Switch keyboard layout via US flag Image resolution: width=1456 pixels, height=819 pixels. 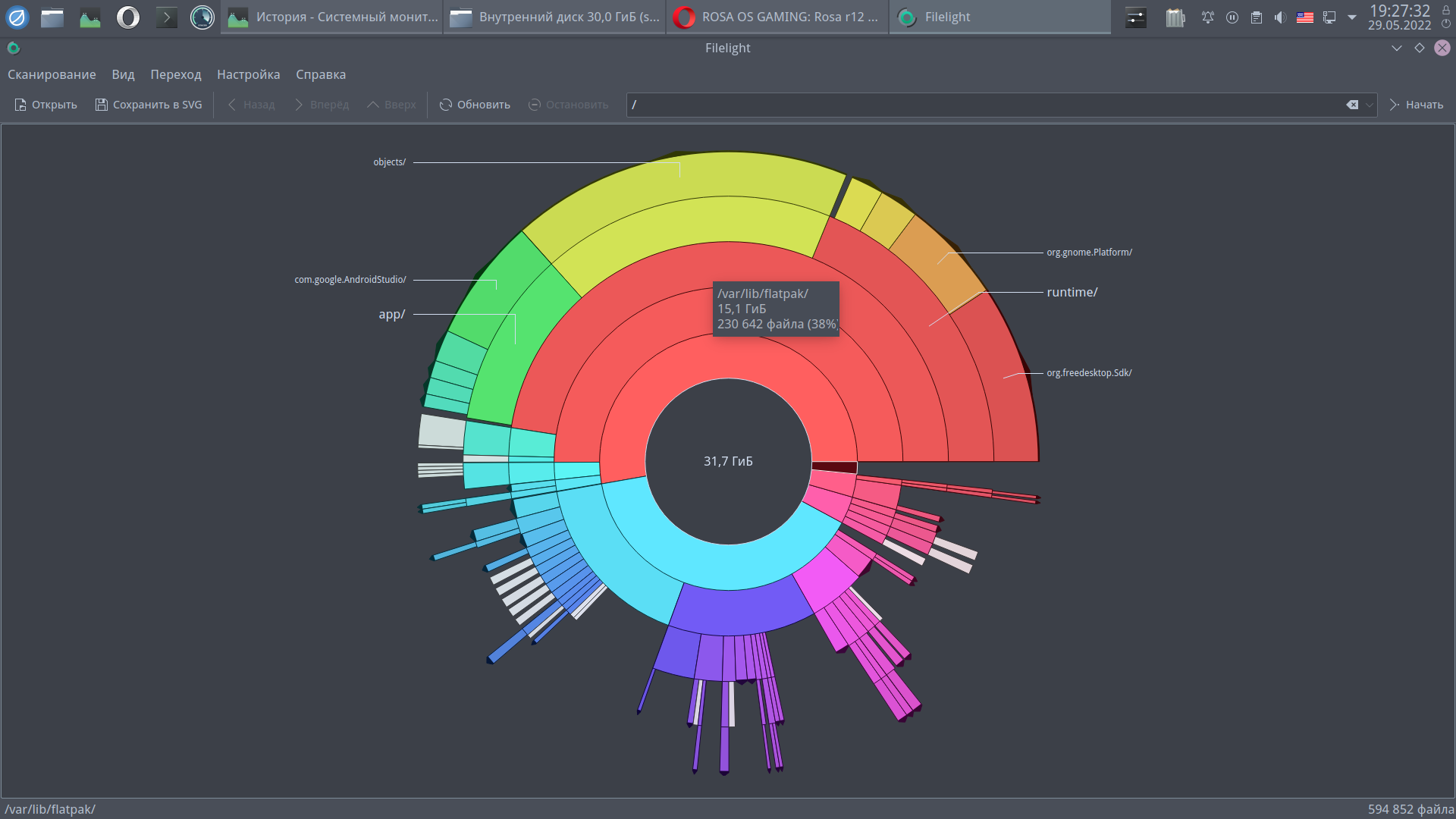(1304, 17)
